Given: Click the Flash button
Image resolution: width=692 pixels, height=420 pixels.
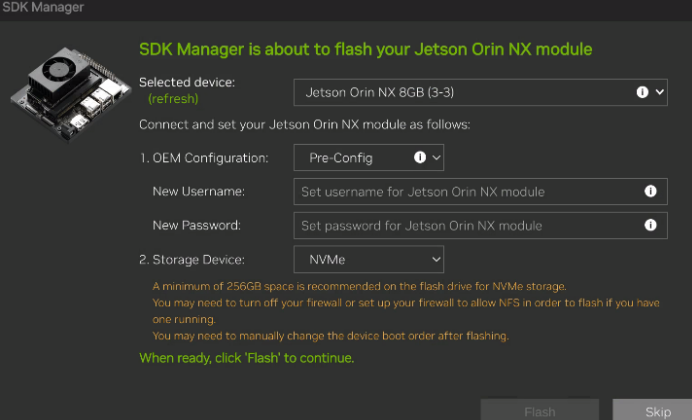Looking at the screenshot, I should [x=540, y=410].
